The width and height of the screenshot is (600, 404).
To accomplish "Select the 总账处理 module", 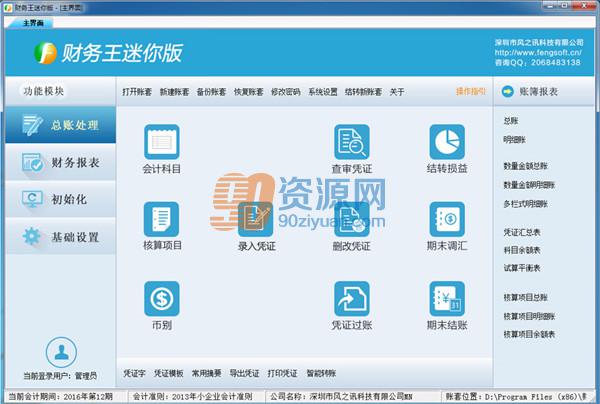I will [x=60, y=125].
